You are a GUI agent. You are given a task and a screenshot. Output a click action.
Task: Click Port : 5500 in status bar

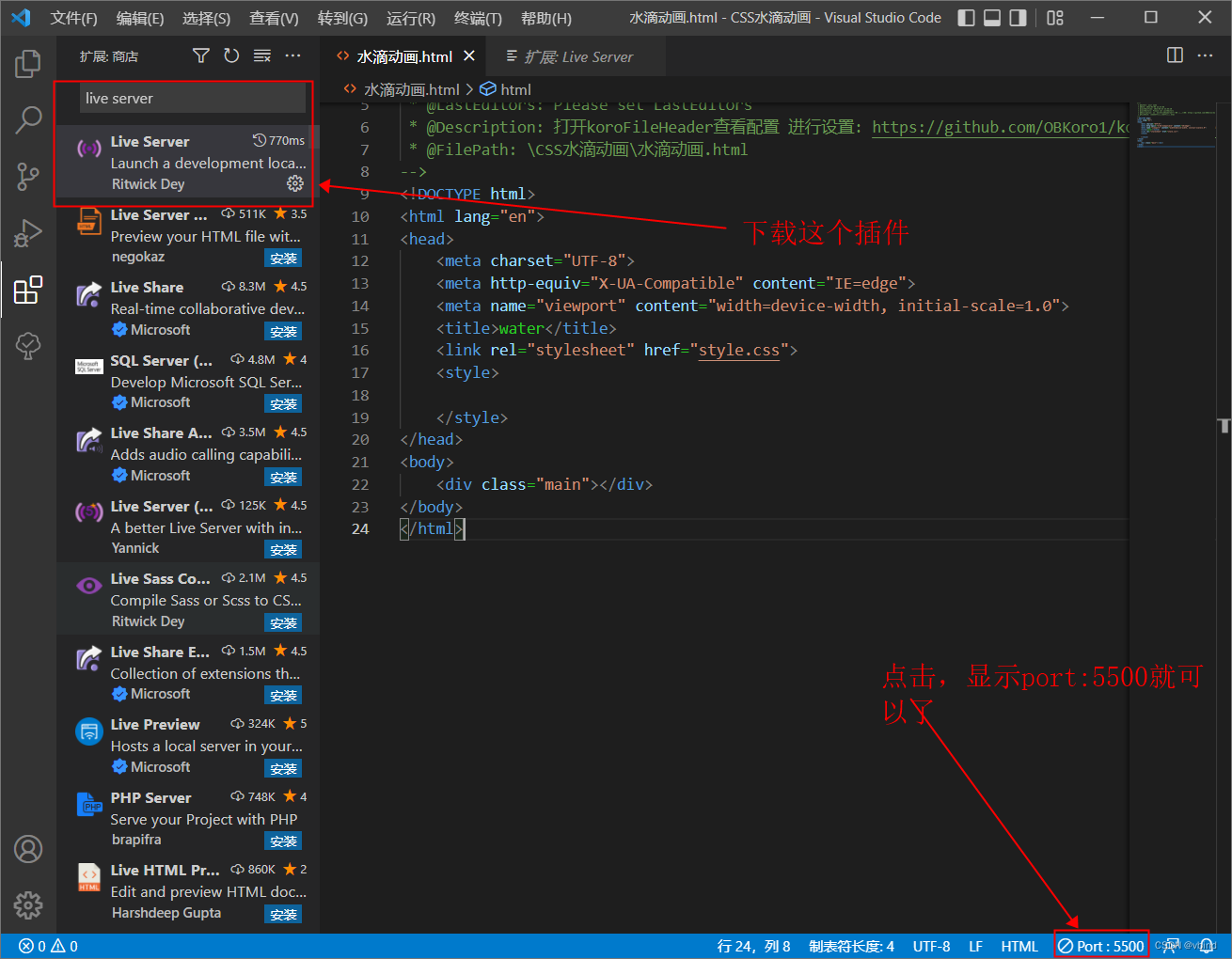[1101, 946]
